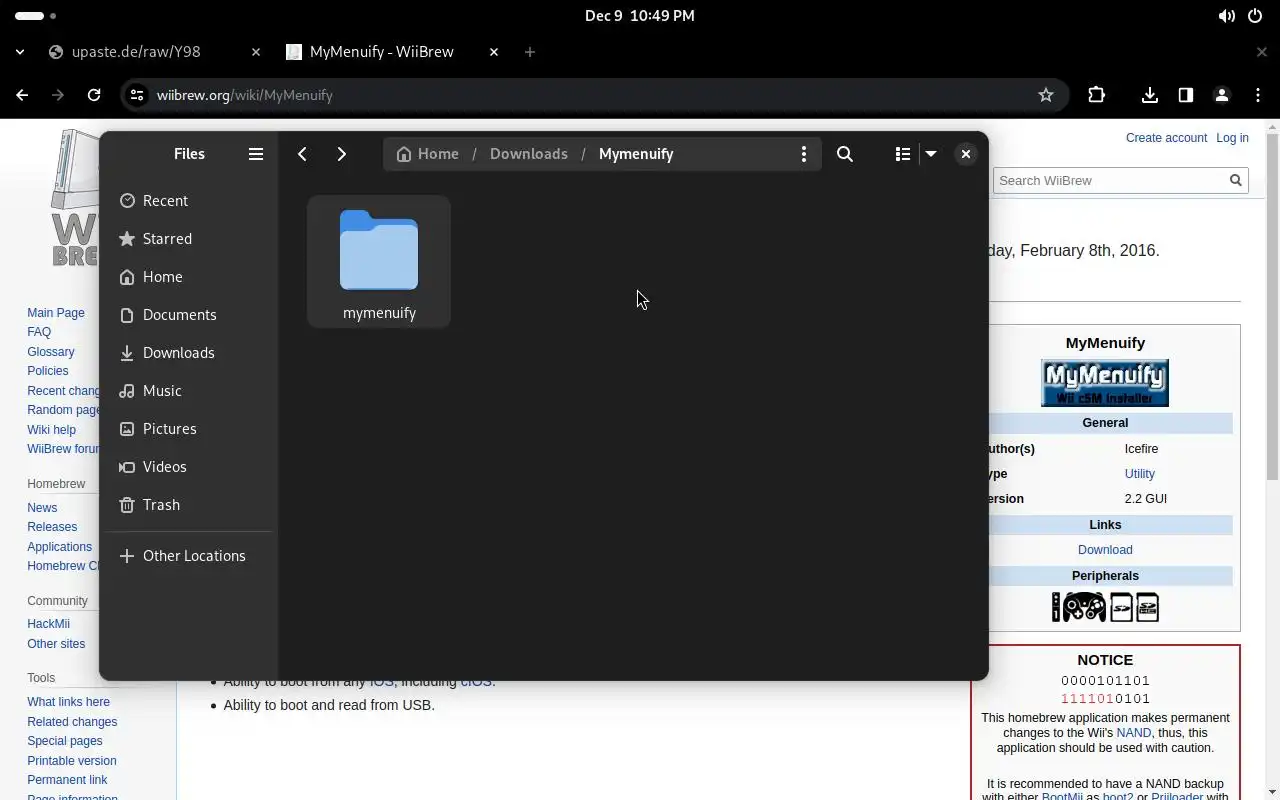Open the Files hamburger menu
The width and height of the screenshot is (1280, 800).
(256, 154)
